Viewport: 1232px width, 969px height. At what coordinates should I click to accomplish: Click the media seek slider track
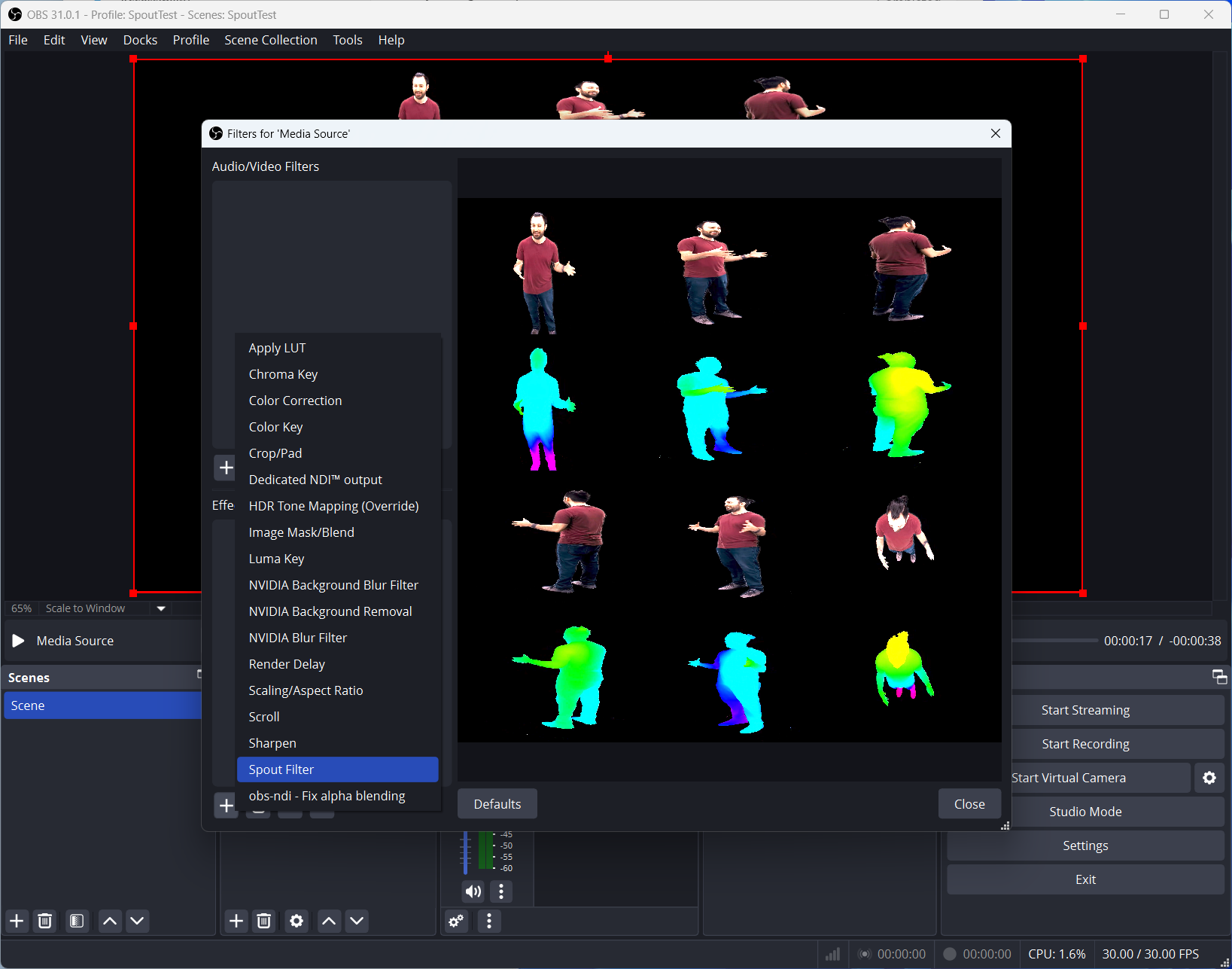(1054, 641)
